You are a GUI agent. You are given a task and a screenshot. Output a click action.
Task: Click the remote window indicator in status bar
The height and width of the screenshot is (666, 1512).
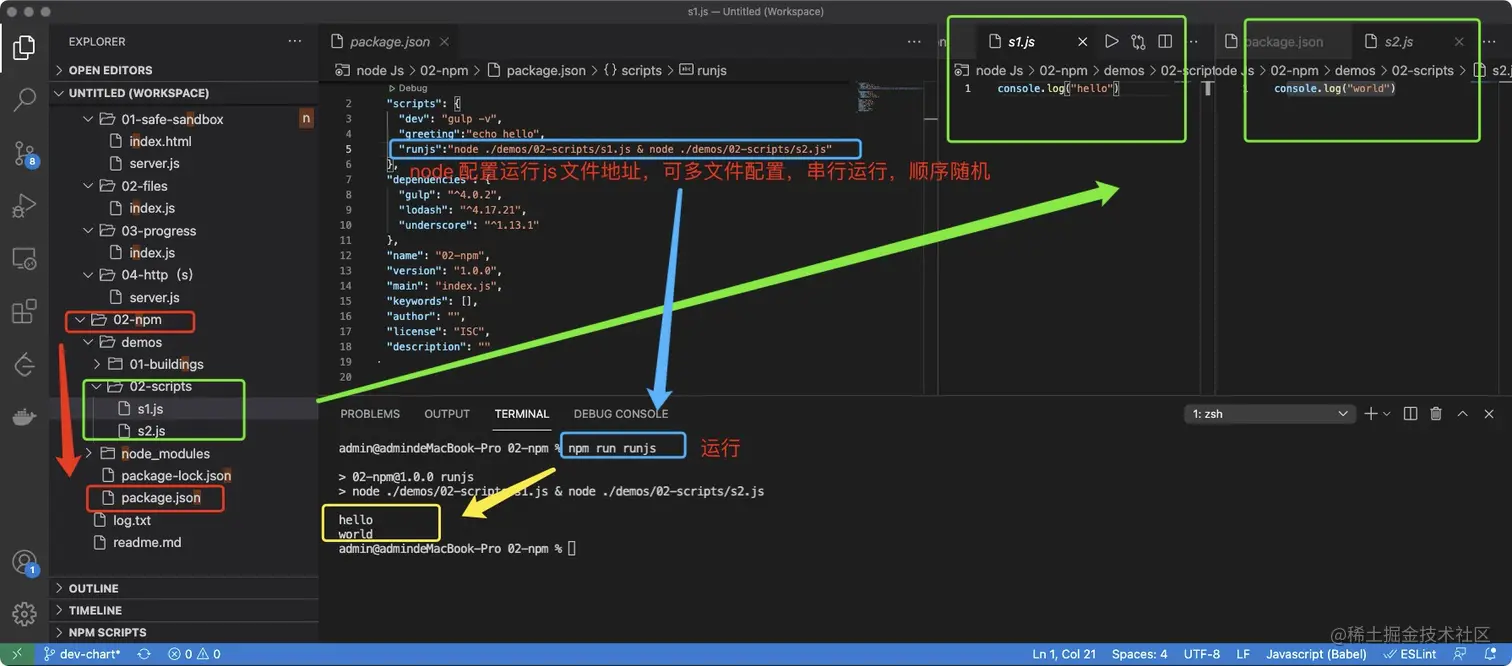click(x=16, y=654)
